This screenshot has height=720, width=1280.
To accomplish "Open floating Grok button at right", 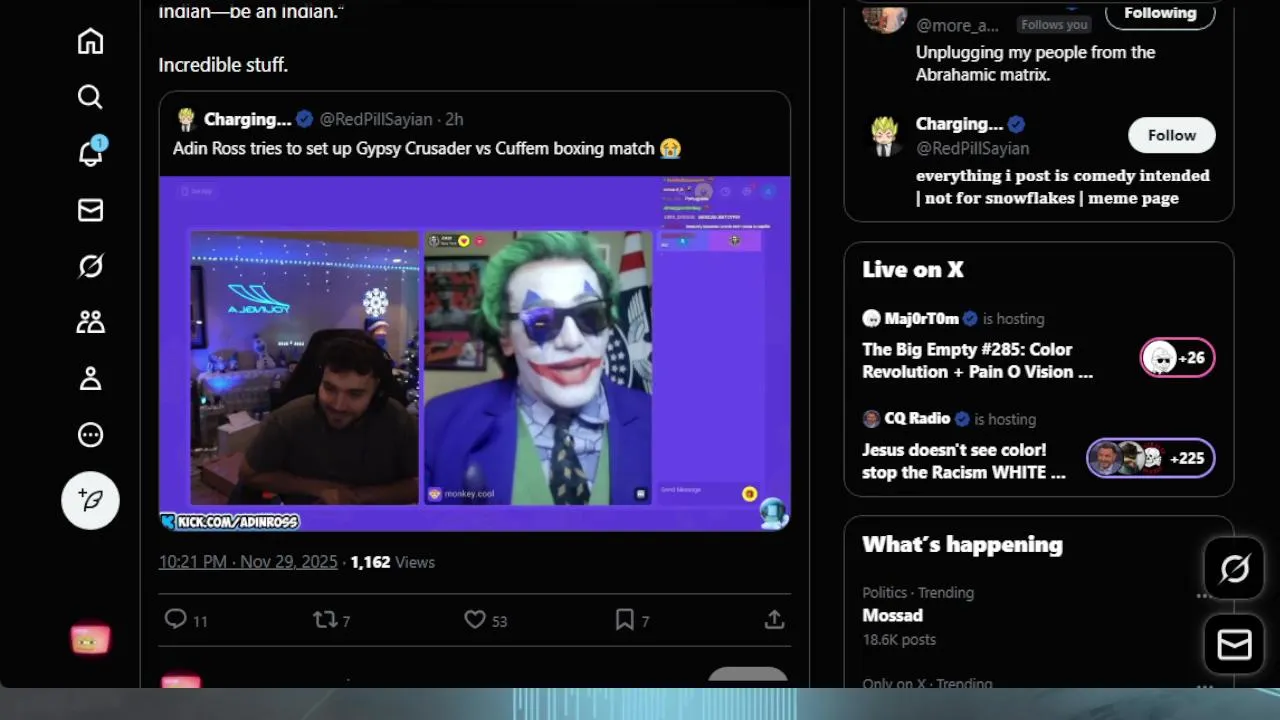I will (1234, 569).
